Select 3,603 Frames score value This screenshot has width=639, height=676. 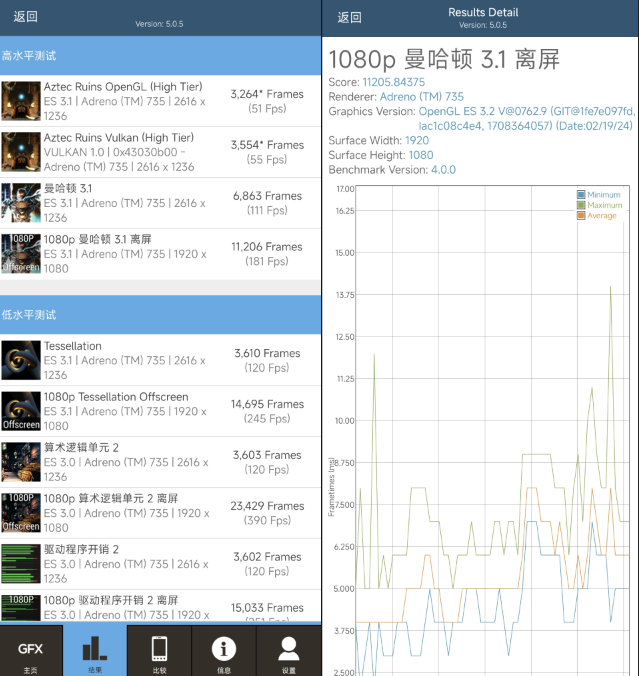tap(267, 455)
